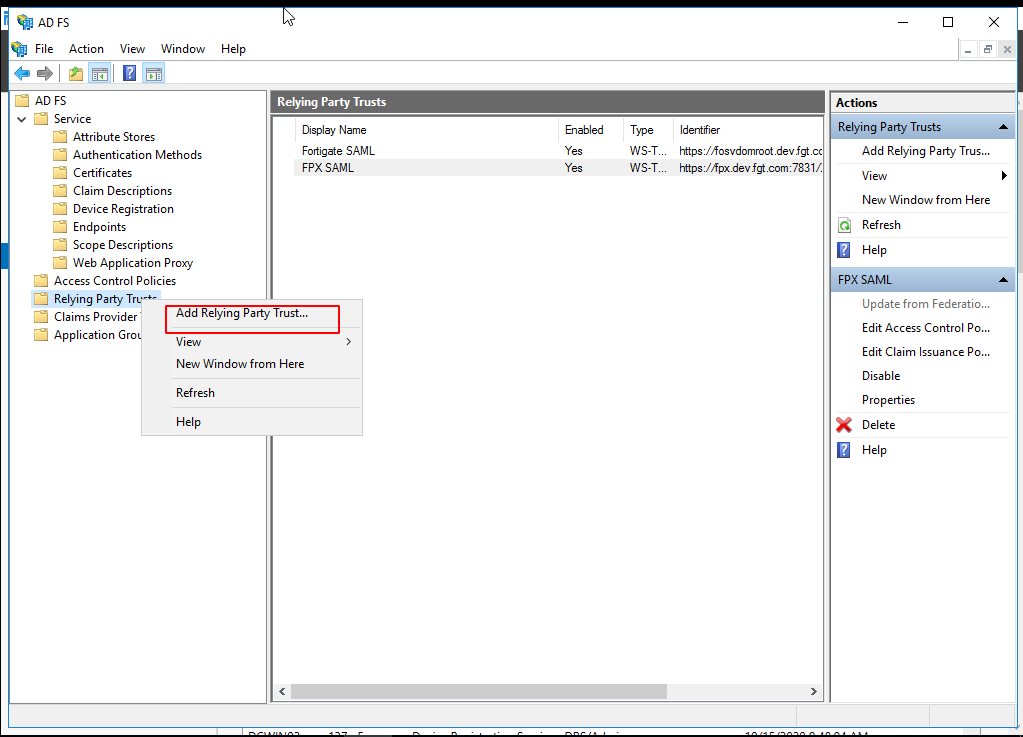Viewport: 1023px width, 737px height.
Task: Choose New Window from Here in context menu
Action: point(252,364)
